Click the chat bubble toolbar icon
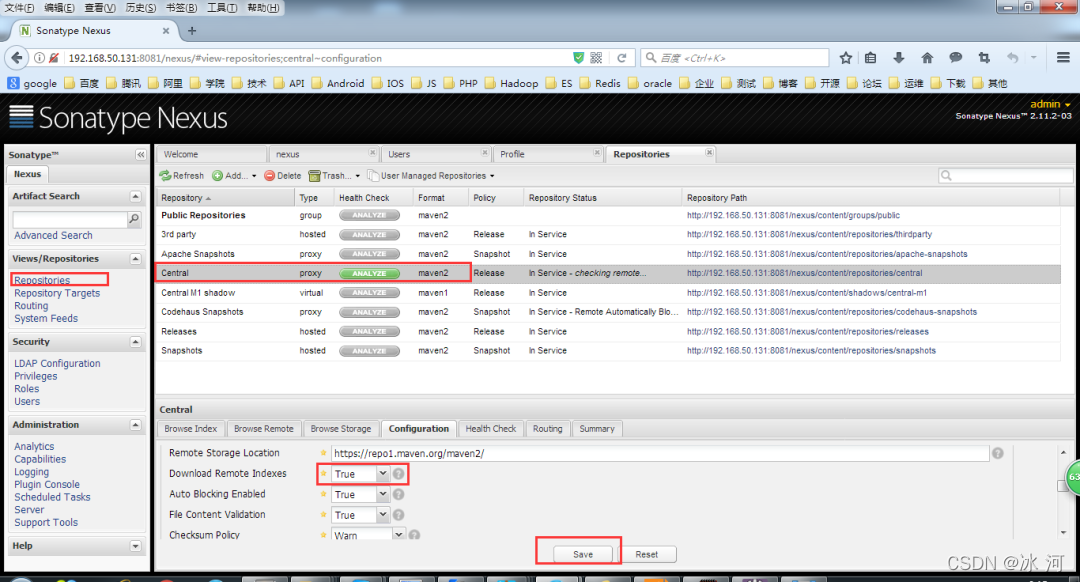Image resolution: width=1080 pixels, height=582 pixels. tap(955, 58)
